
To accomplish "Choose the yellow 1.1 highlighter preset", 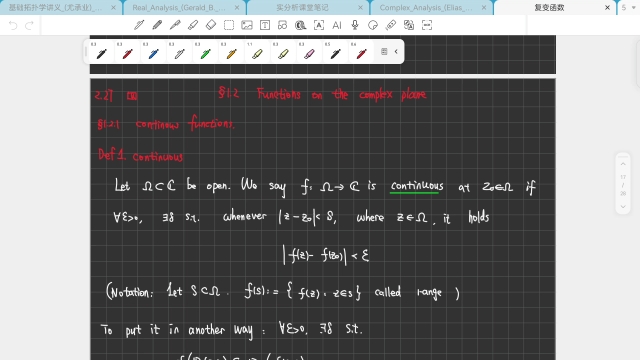I will click(257, 52).
